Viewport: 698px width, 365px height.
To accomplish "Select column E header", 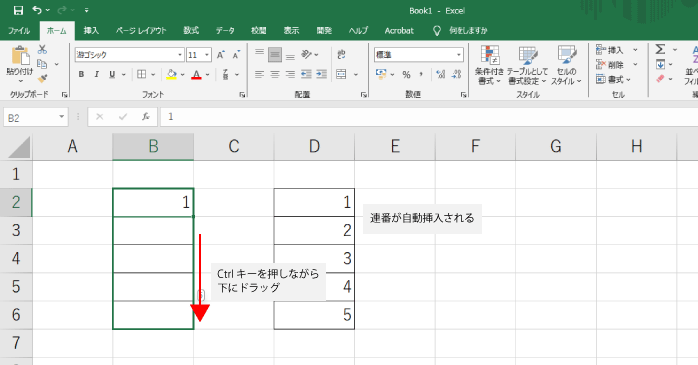I will (x=395, y=146).
